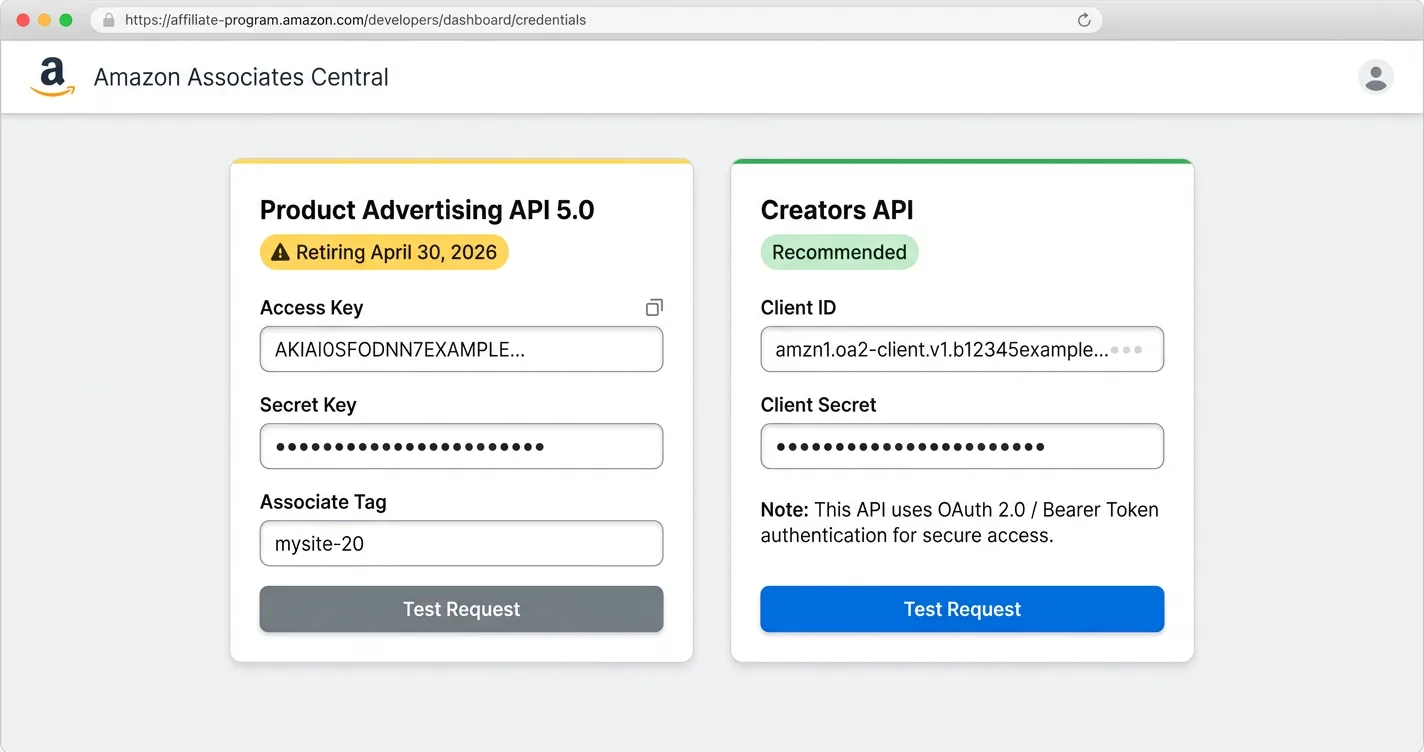Image resolution: width=1424 pixels, height=752 pixels.
Task: Click the padlock icon in the address bar
Action: coord(108,19)
